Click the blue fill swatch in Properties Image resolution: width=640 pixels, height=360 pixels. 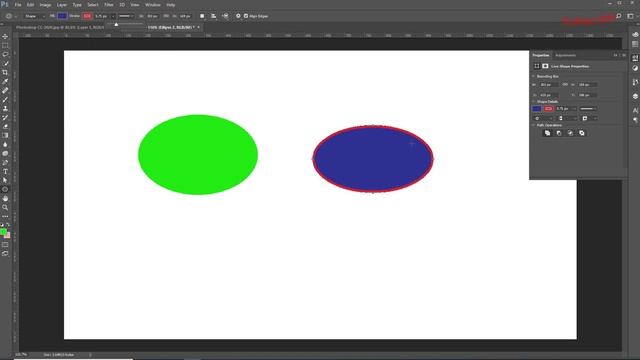point(537,109)
